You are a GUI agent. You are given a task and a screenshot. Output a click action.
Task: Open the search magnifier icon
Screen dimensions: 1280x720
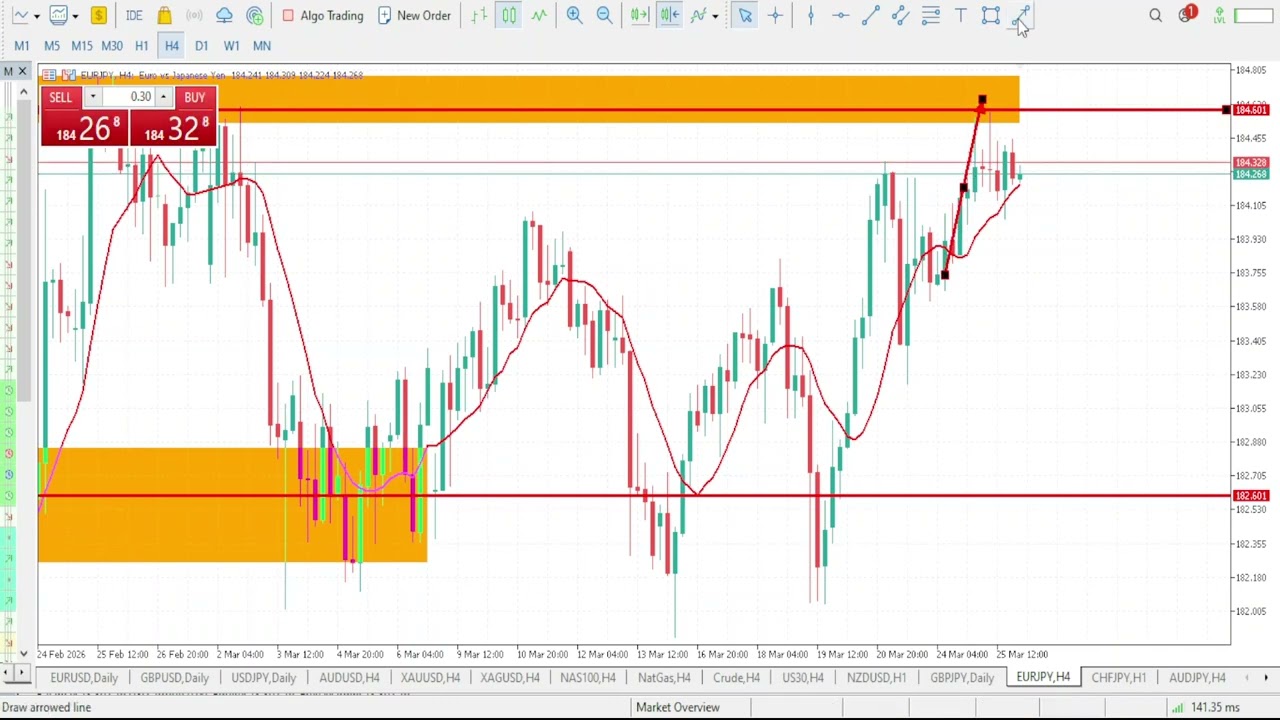click(1156, 15)
